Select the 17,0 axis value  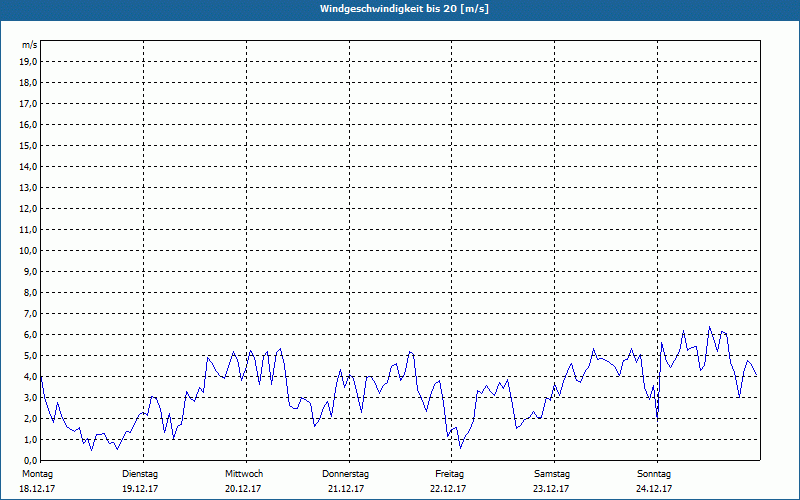tap(28, 104)
